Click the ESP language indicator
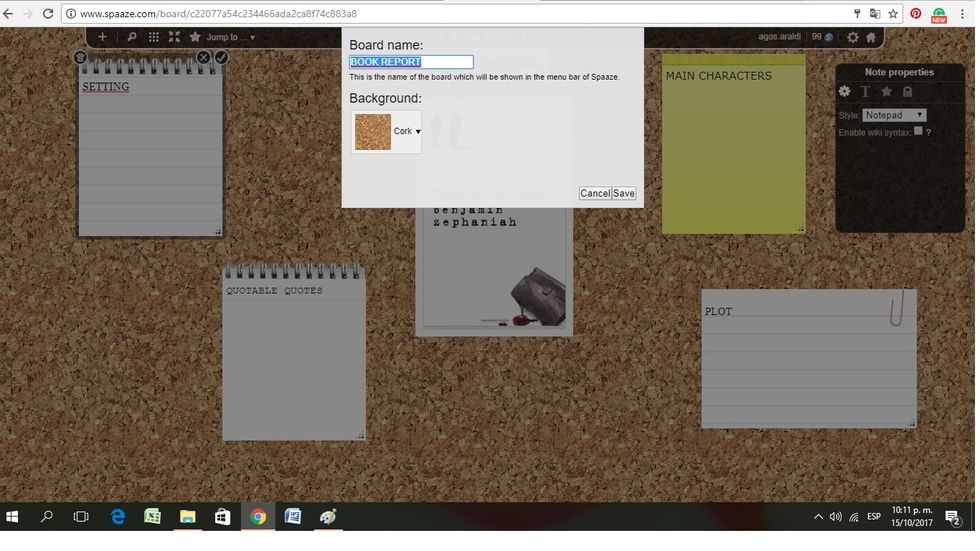Viewport: 980px width, 551px height. pos(874,517)
